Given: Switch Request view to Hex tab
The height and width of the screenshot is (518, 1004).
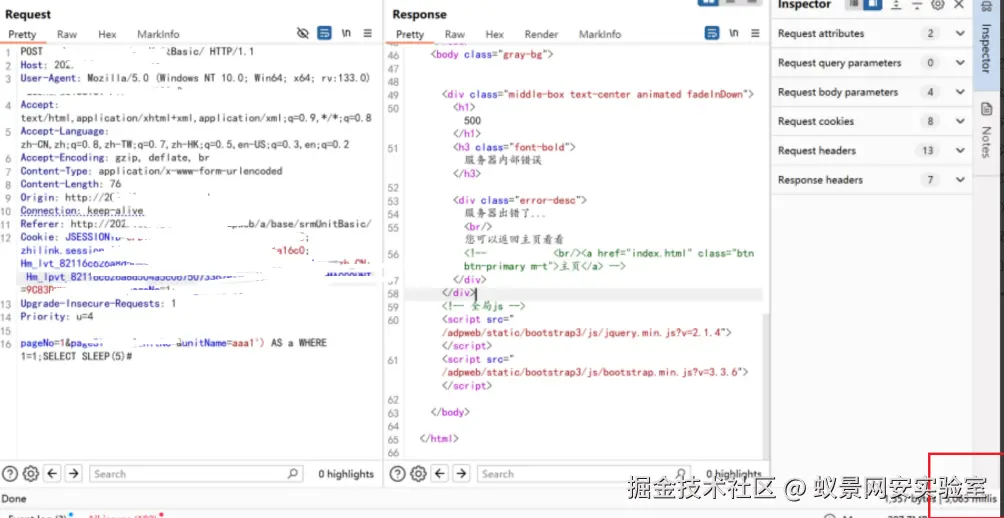Looking at the screenshot, I should click(x=107, y=35).
